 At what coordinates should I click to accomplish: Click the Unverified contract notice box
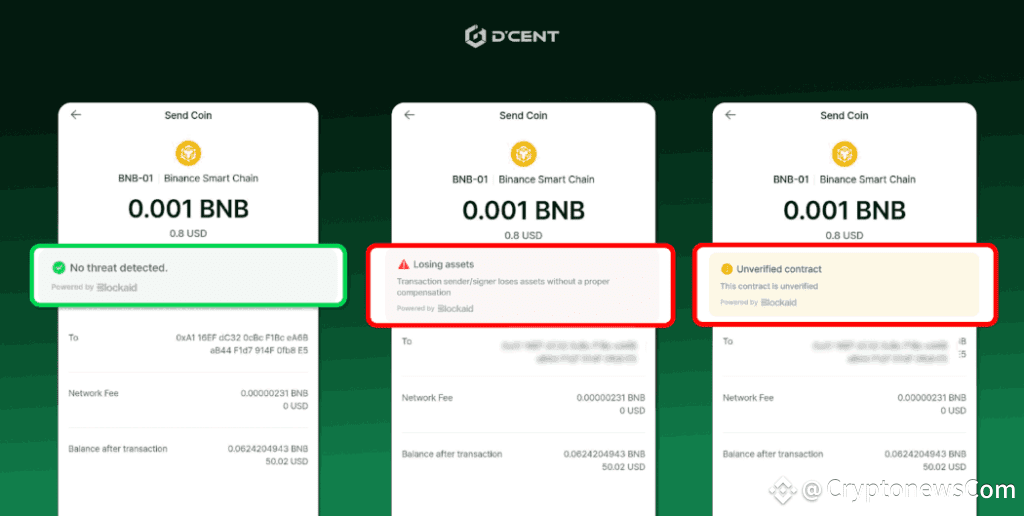coord(844,284)
